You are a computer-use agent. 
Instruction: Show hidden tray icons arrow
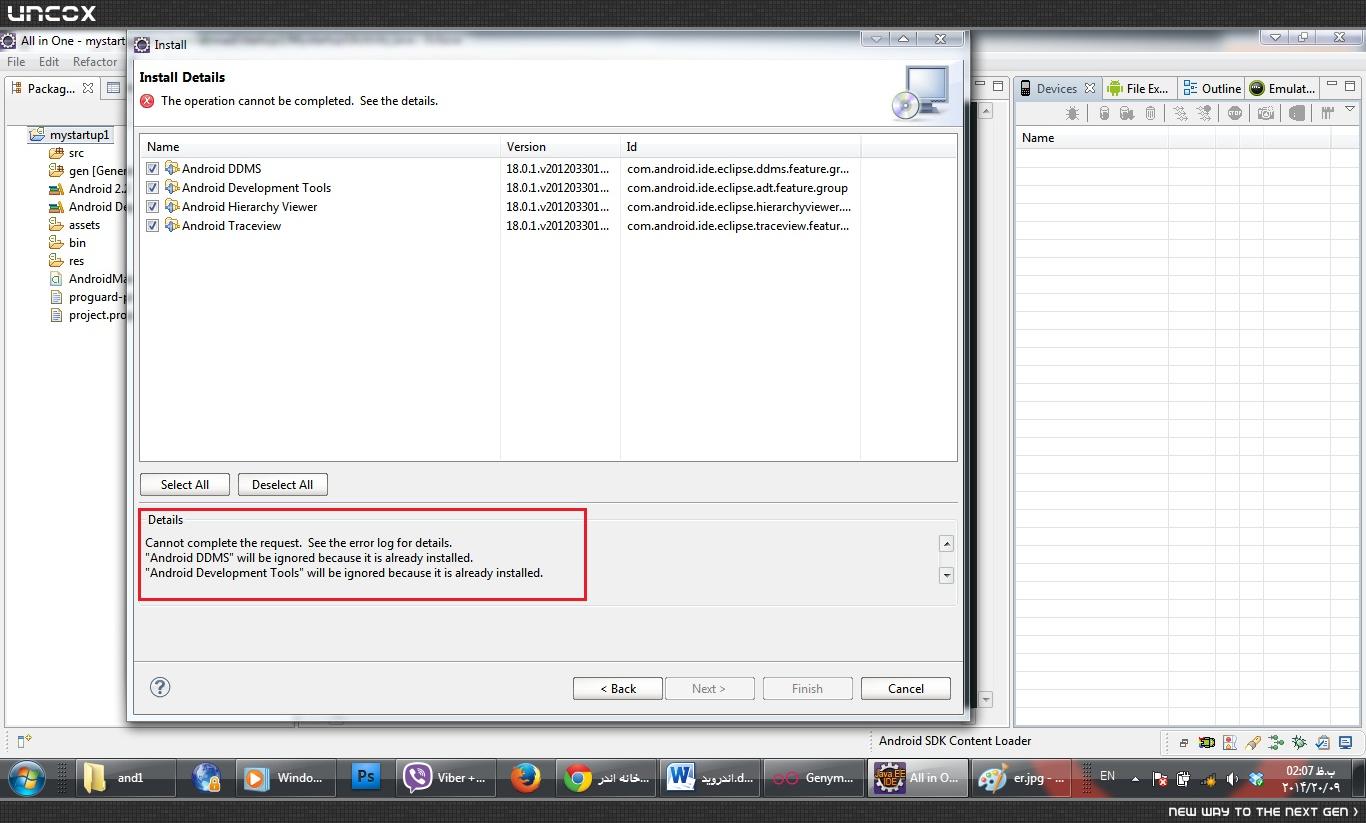click(x=1135, y=778)
